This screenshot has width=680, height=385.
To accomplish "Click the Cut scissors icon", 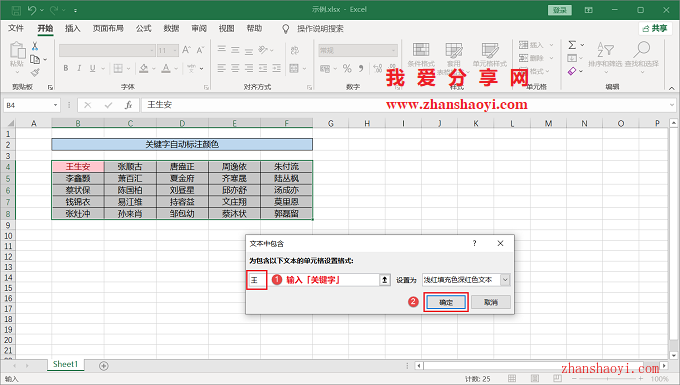I will point(35,46).
